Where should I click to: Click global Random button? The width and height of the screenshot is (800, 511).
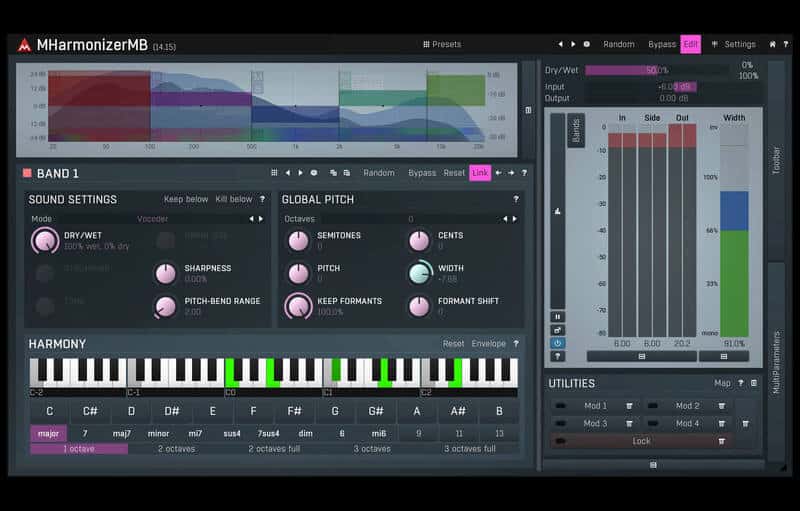pyautogui.click(x=618, y=44)
